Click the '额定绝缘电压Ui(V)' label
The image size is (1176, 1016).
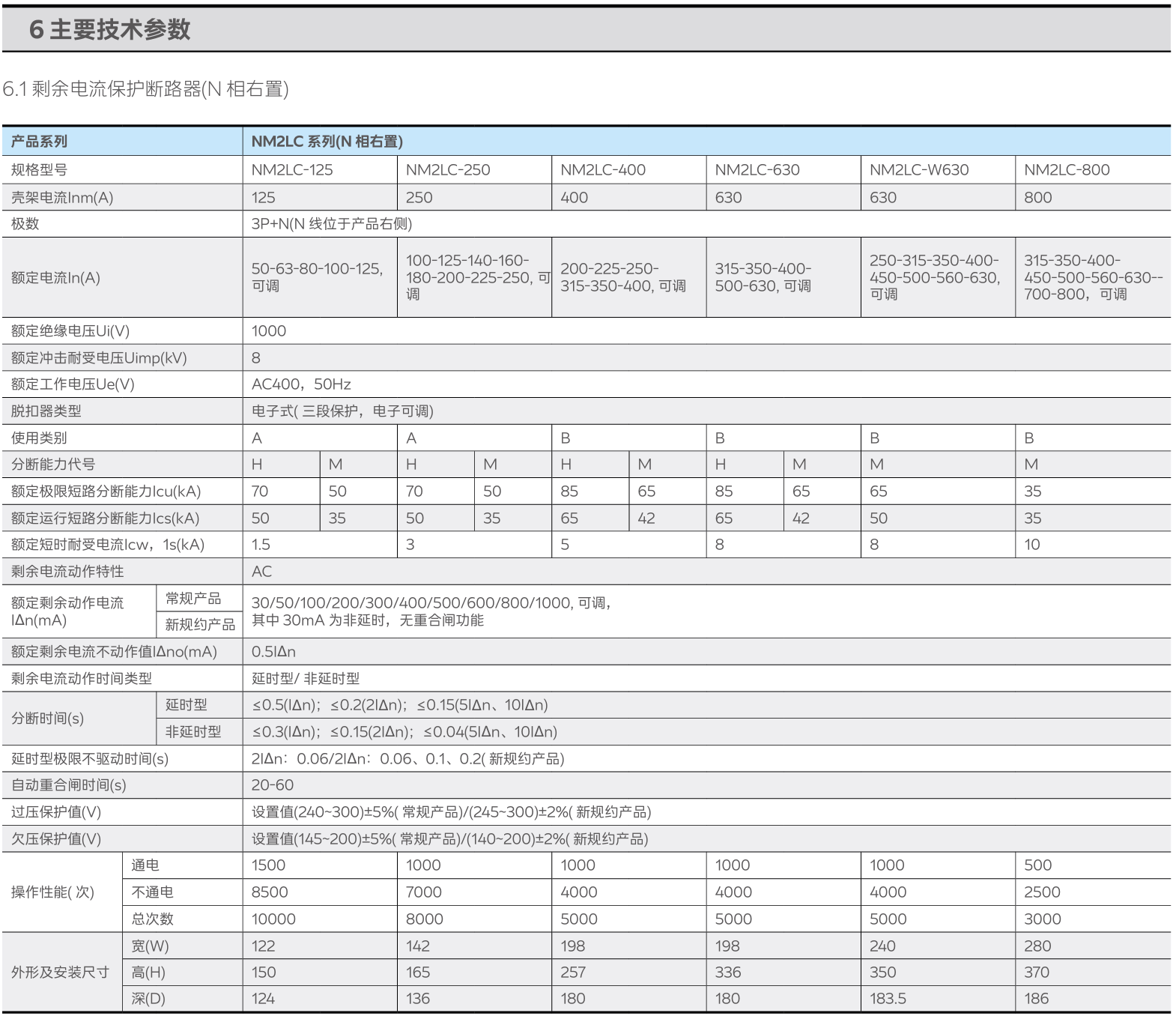point(70,331)
